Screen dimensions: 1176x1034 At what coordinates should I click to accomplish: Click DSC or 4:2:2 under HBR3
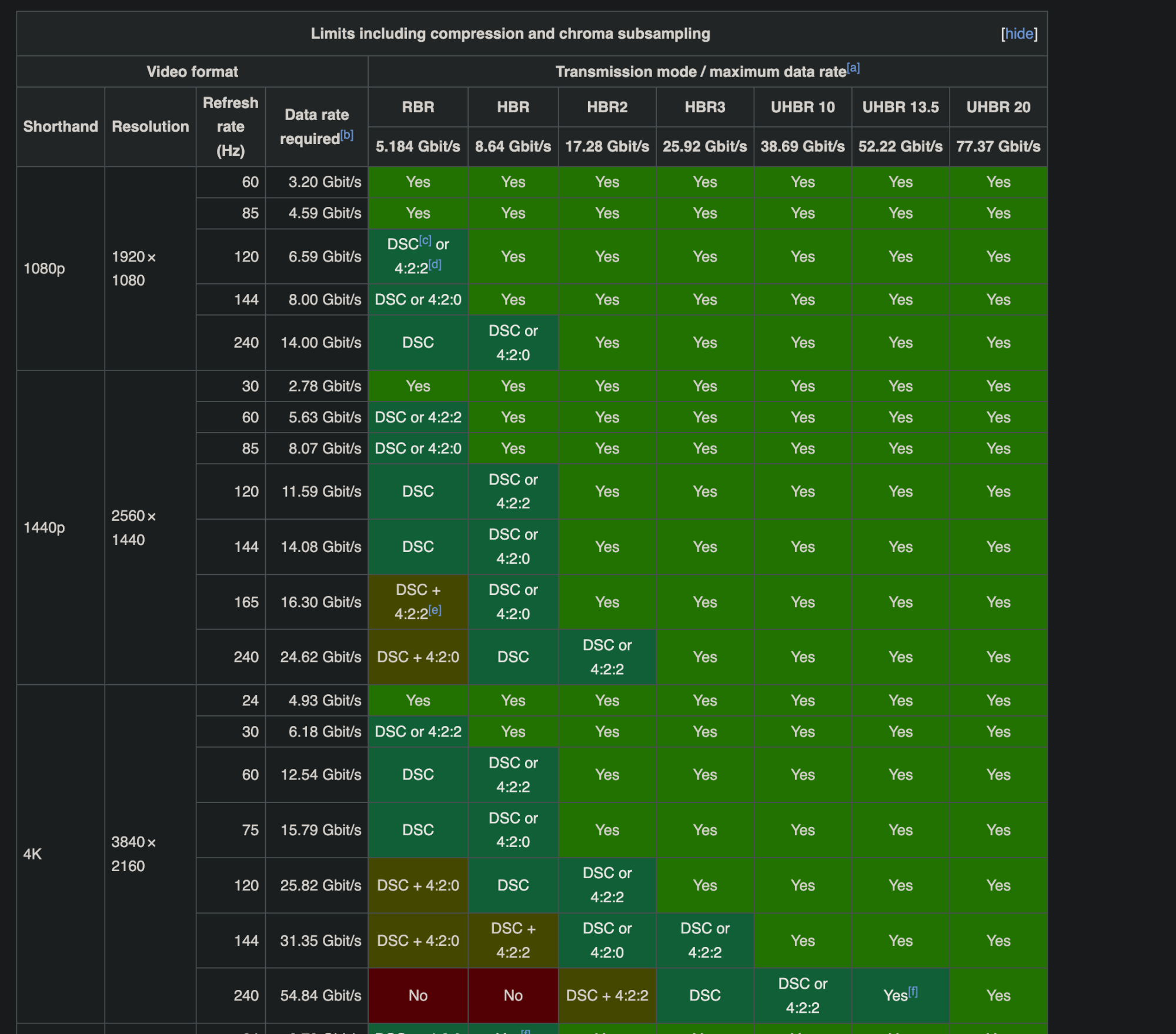[x=705, y=941]
